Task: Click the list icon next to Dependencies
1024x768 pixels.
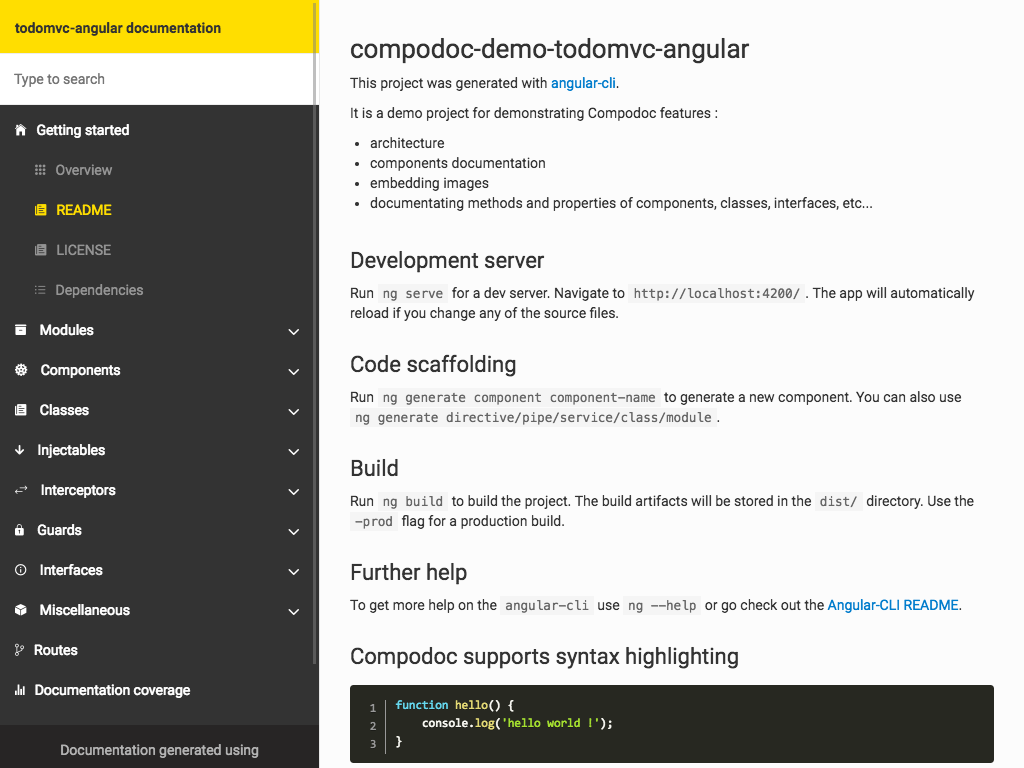Action: 40,290
